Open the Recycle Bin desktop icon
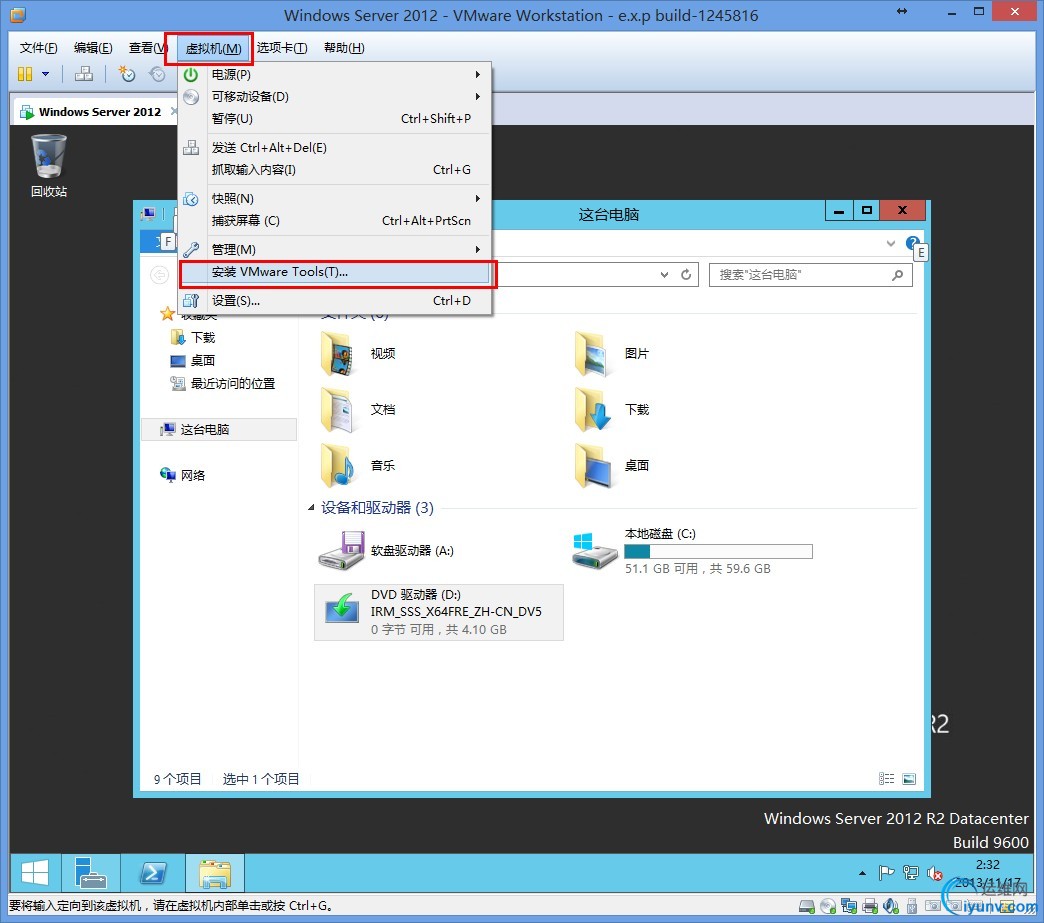Viewport: 1044px width, 923px height. (49, 166)
